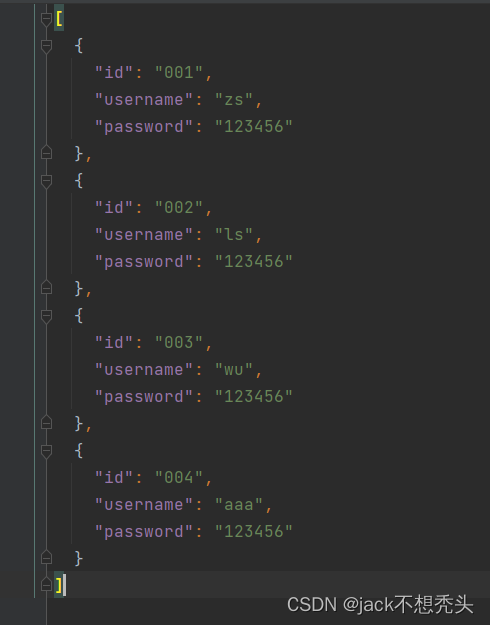This screenshot has height=625, width=490.
Task: Place cursor on username value "zs"
Action: 234,100
